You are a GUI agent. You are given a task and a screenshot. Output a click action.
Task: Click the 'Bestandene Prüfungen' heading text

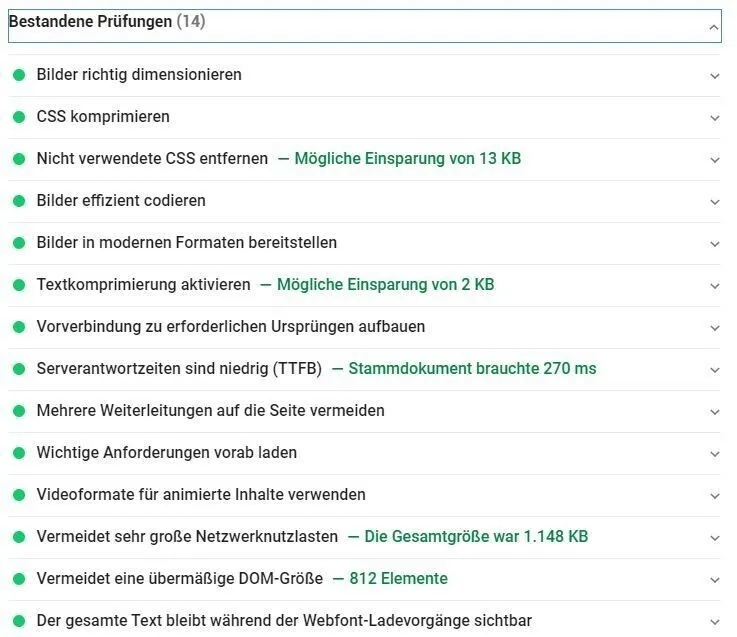point(91,21)
